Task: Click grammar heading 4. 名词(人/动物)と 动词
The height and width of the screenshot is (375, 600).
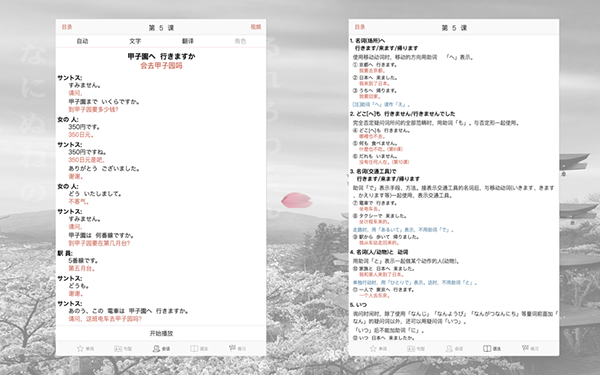Action: click(x=379, y=252)
